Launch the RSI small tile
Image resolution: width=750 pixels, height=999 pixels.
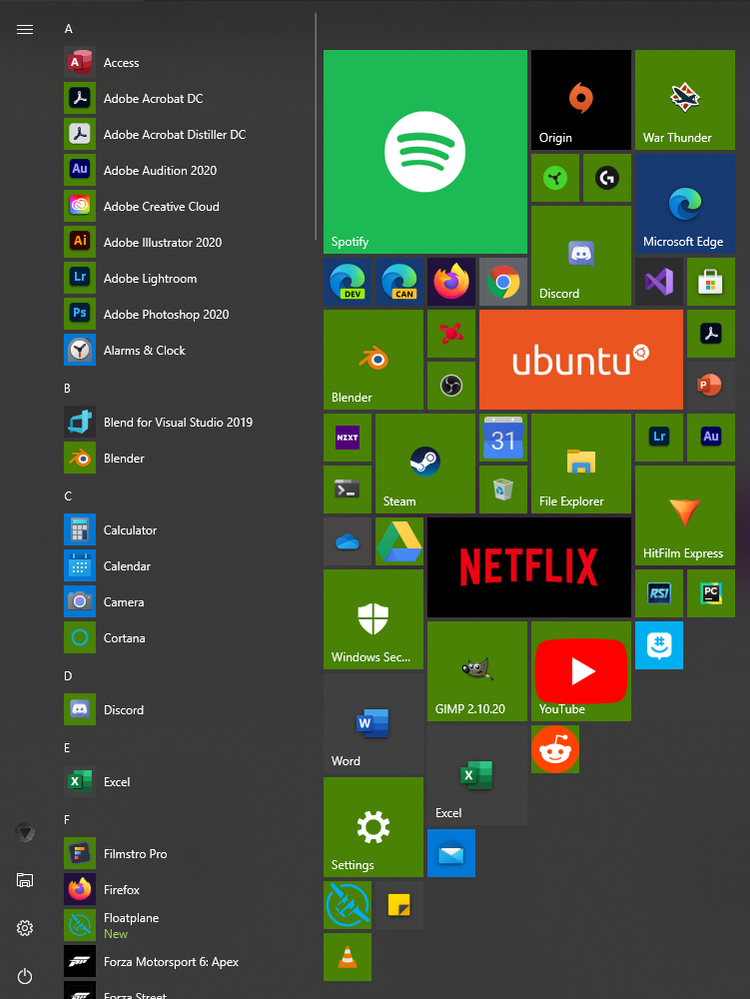tap(659, 593)
